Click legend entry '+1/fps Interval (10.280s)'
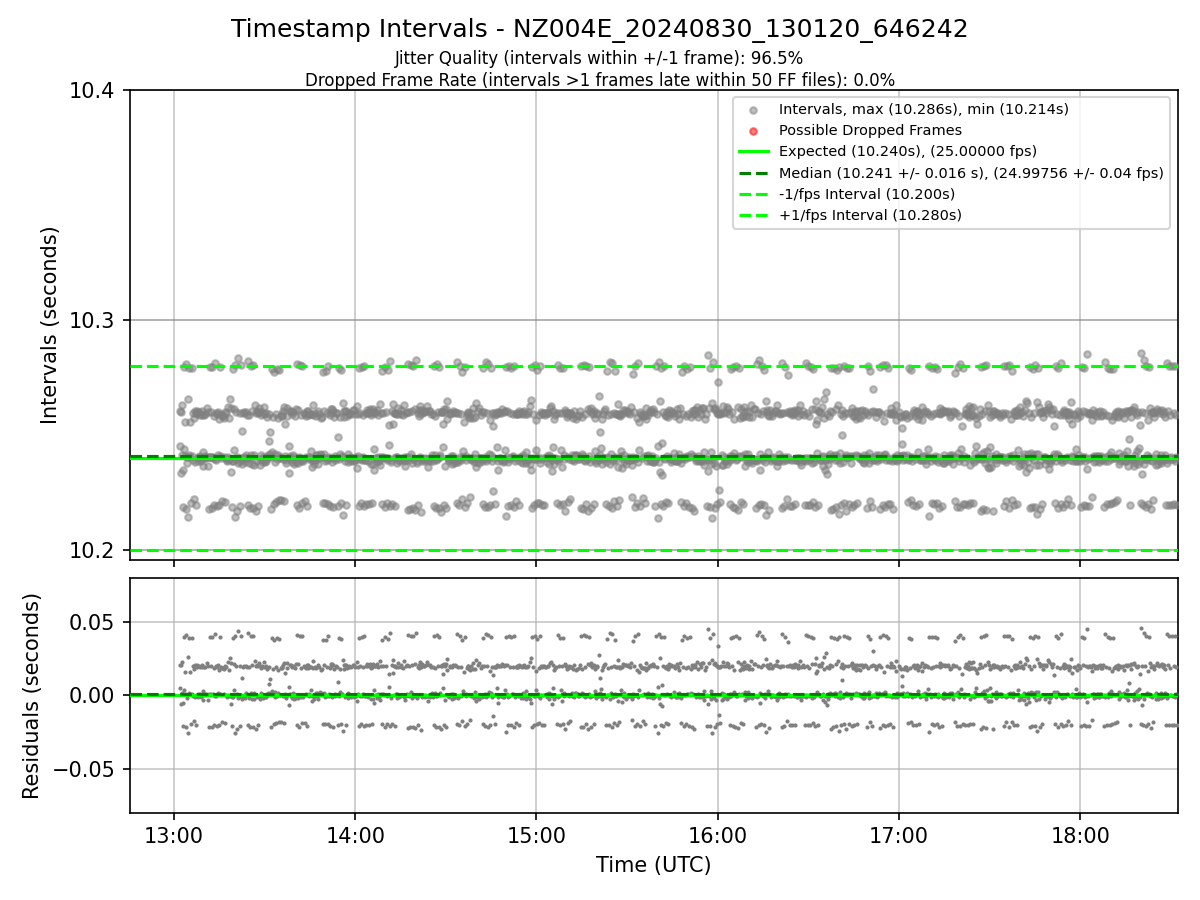 click(x=870, y=214)
